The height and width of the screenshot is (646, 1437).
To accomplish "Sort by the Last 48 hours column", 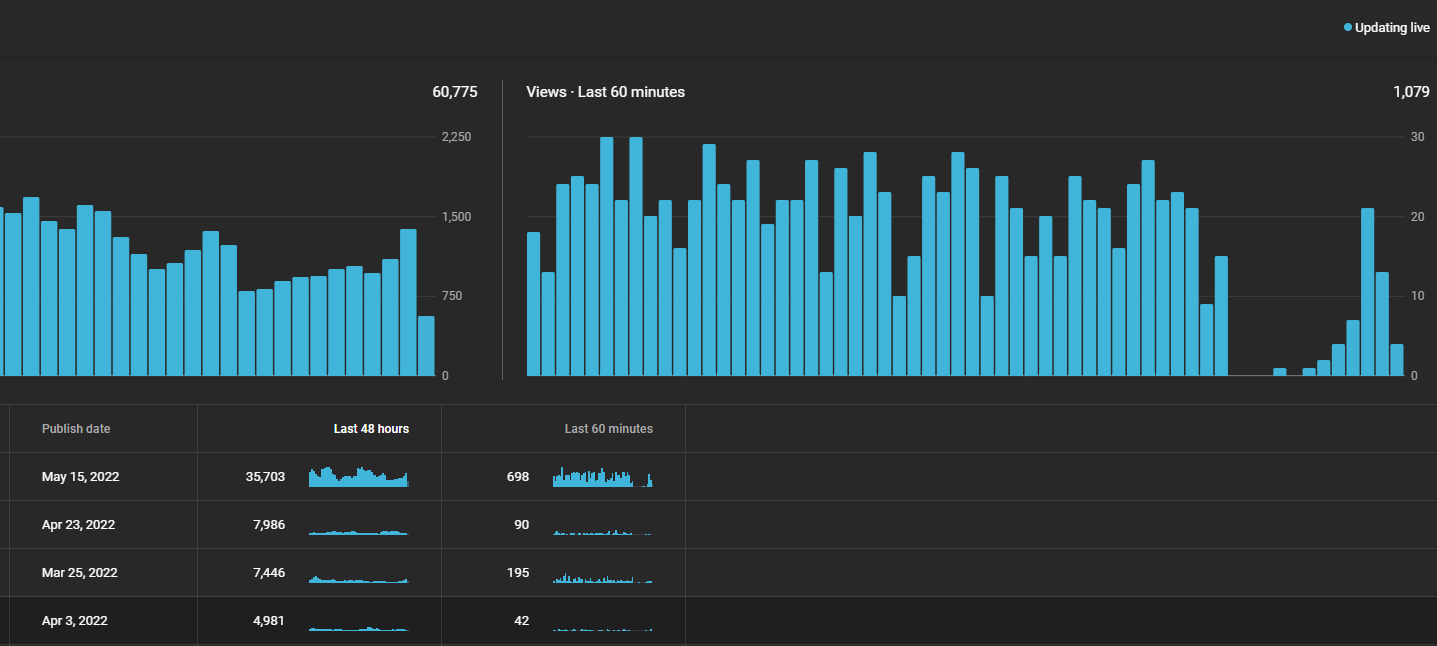I will point(371,428).
